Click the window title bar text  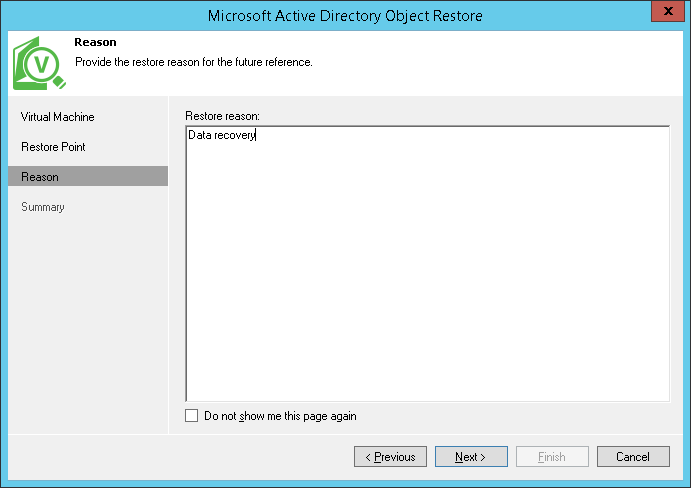click(x=345, y=15)
